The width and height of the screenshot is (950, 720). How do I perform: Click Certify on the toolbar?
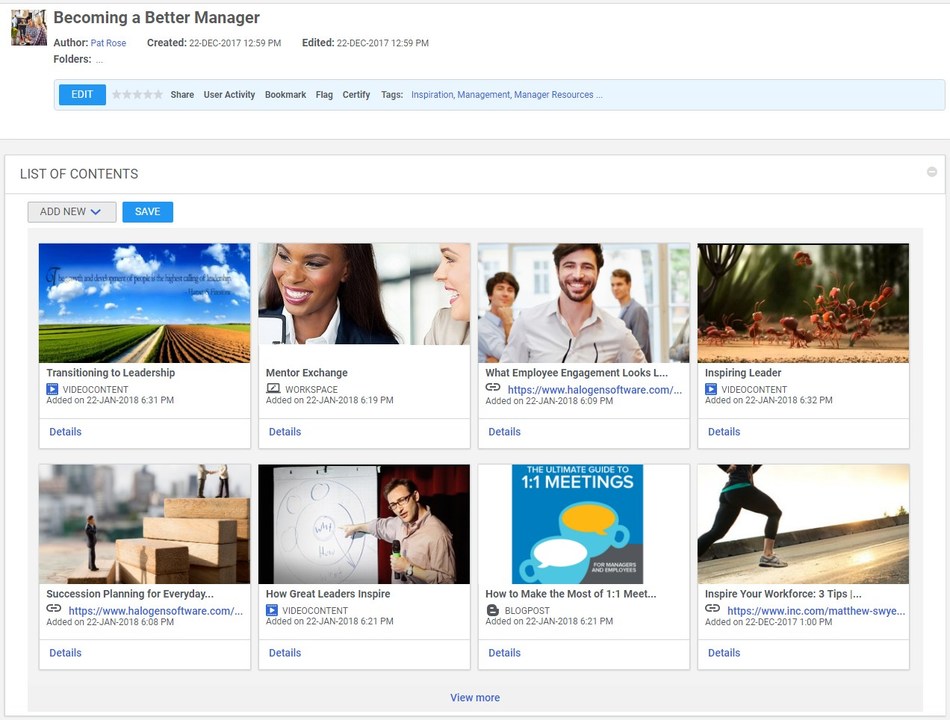[x=356, y=94]
